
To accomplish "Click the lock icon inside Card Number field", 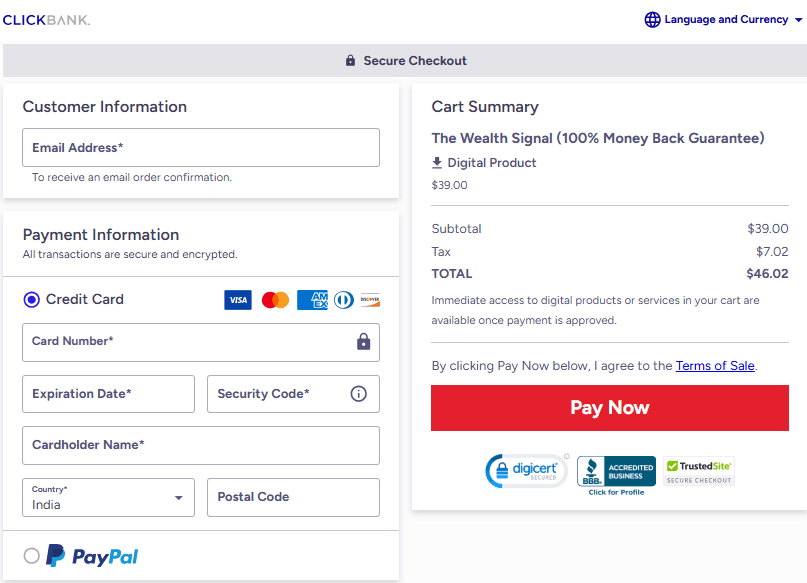I will 362,342.
